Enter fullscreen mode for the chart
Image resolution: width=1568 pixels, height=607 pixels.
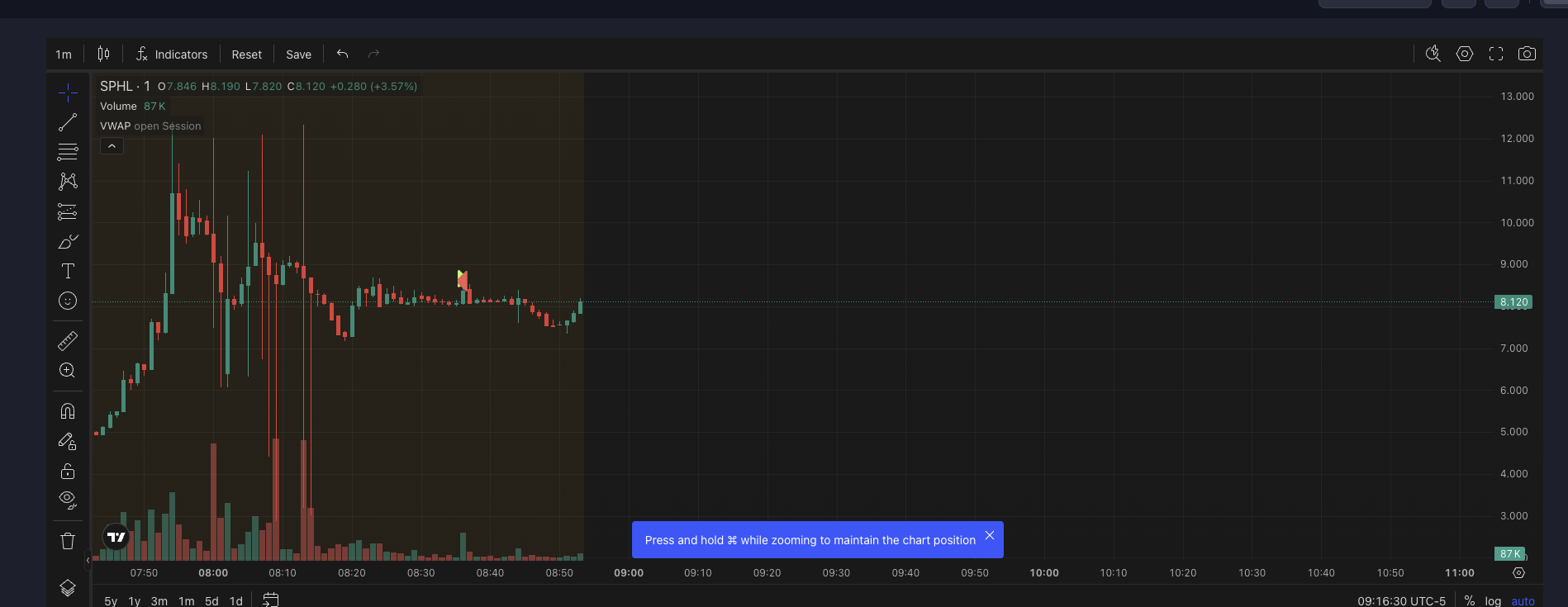1495,54
